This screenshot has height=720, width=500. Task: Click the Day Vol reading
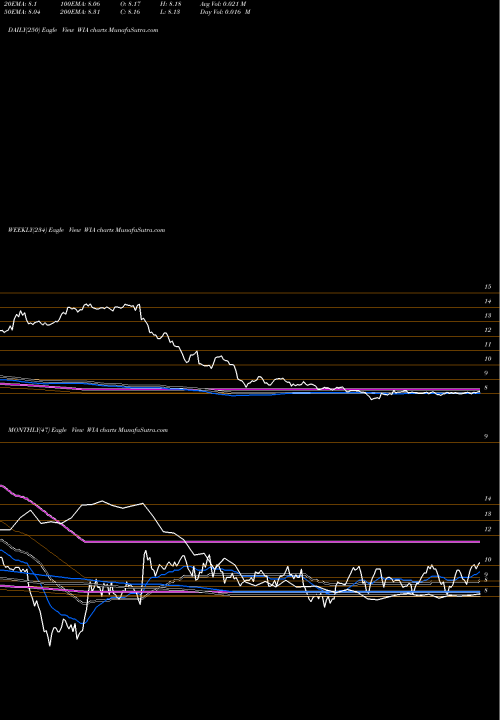225,12
